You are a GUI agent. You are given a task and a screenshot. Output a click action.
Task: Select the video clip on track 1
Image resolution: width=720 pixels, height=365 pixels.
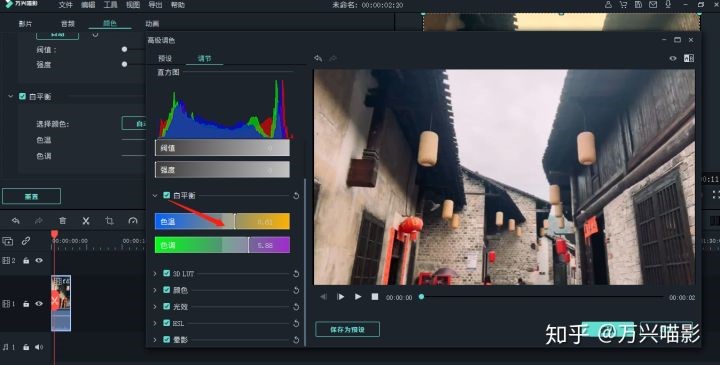click(61, 303)
